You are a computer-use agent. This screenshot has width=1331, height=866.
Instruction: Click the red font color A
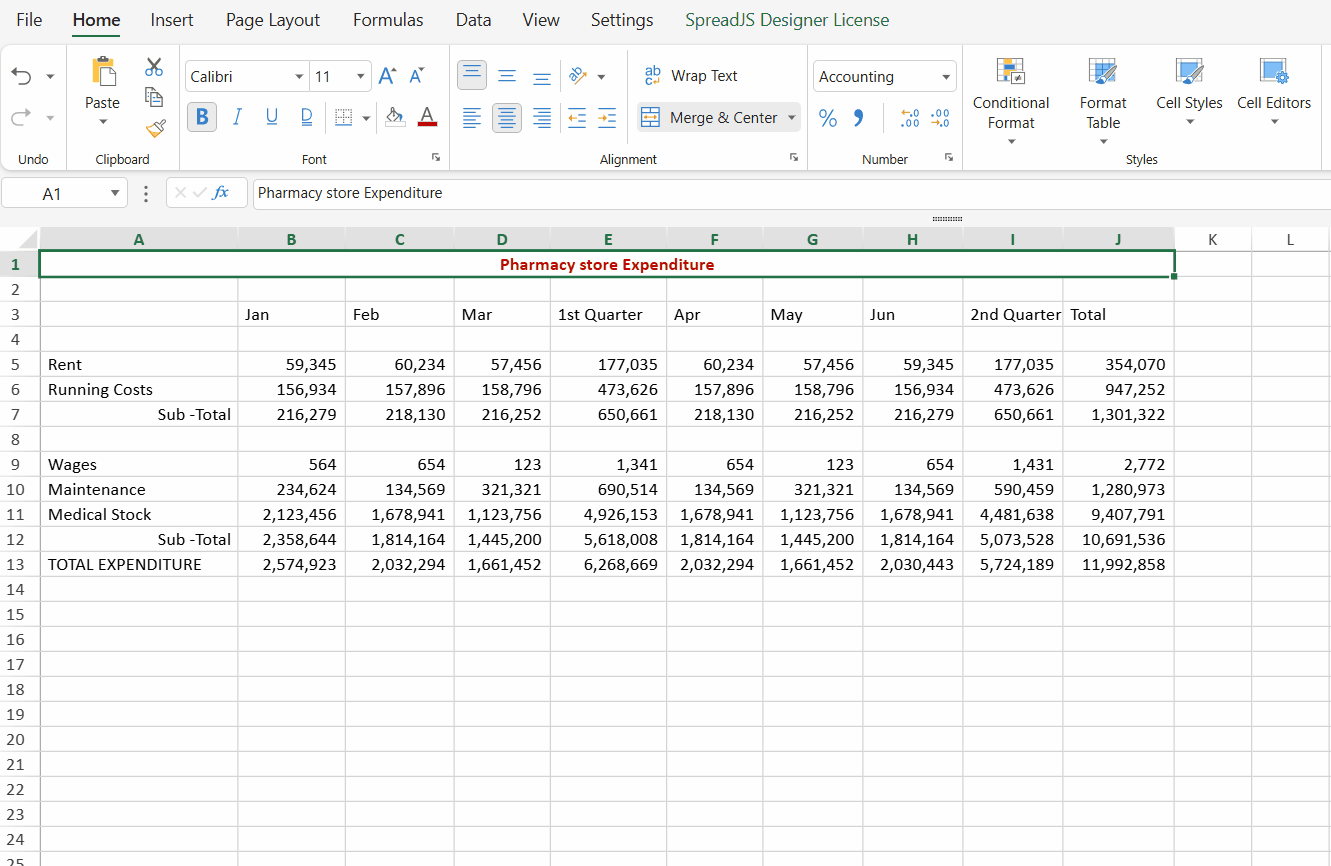point(427,117)
